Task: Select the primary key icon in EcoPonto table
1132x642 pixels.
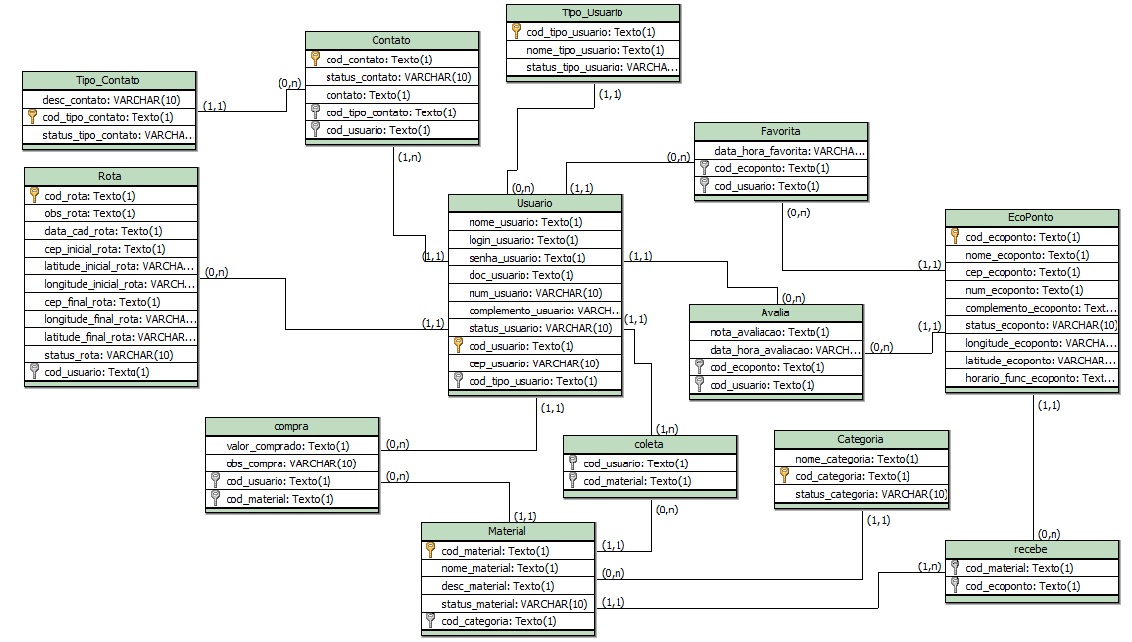Action: [x=955, y=236]
